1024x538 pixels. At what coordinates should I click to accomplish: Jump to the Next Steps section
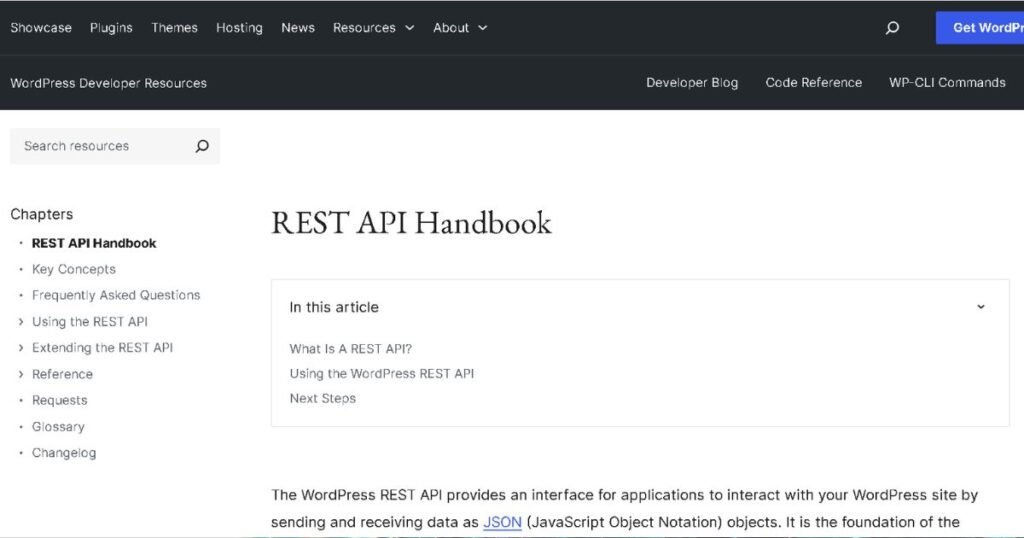pyautogui.click(x=323, y=398)
